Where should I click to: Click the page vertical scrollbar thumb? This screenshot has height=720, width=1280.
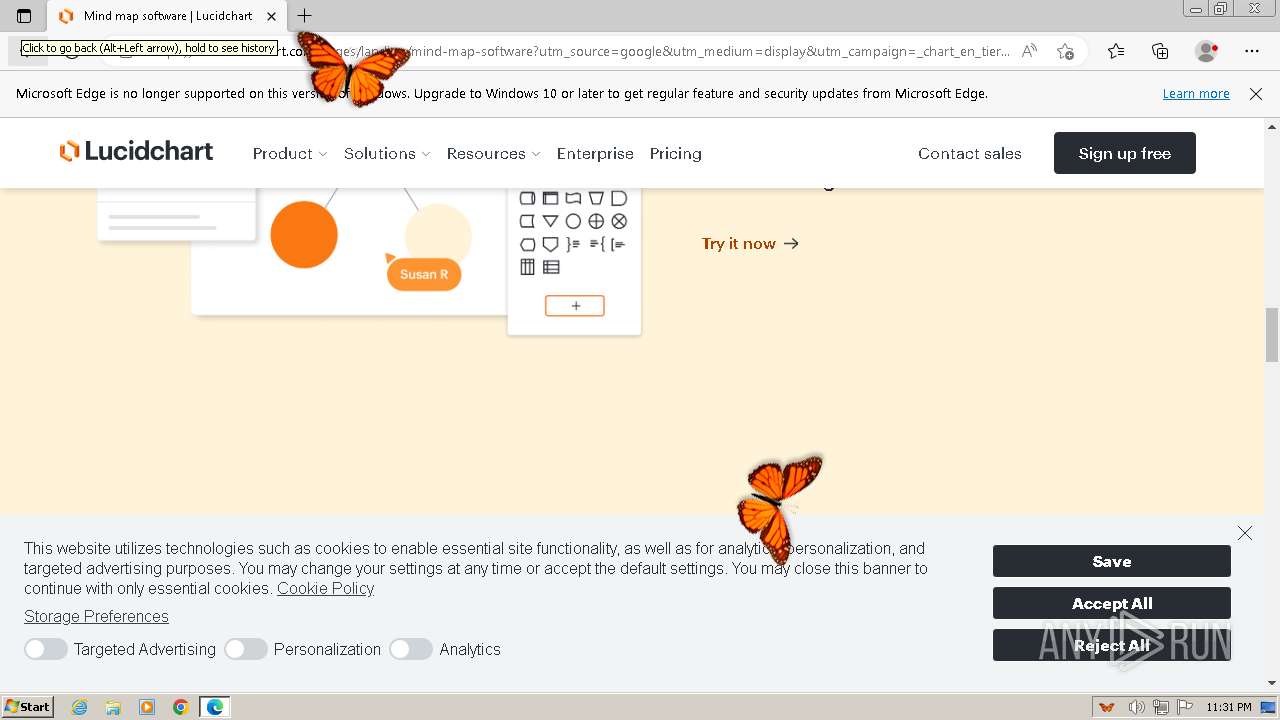(x=1272, y=335)
